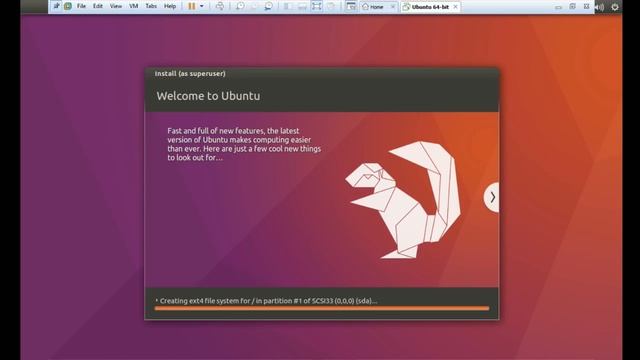
Task: Pause the virtual machine with the orange pause icon
Action: pos(191,6)
